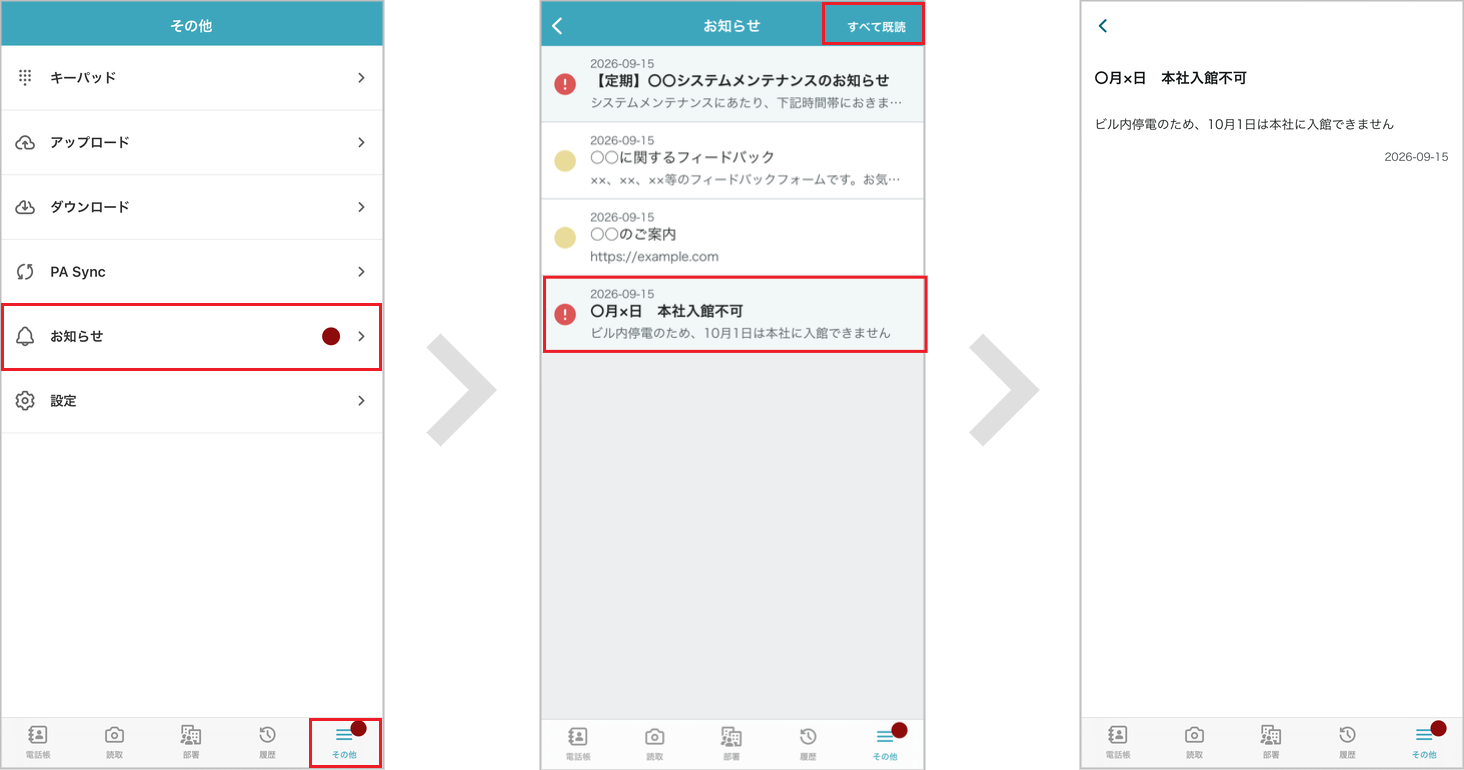Screen dimensions: 1464x770
Task: Click 電話帳 icon in middle screen
Action: click(x=578, y=737)
